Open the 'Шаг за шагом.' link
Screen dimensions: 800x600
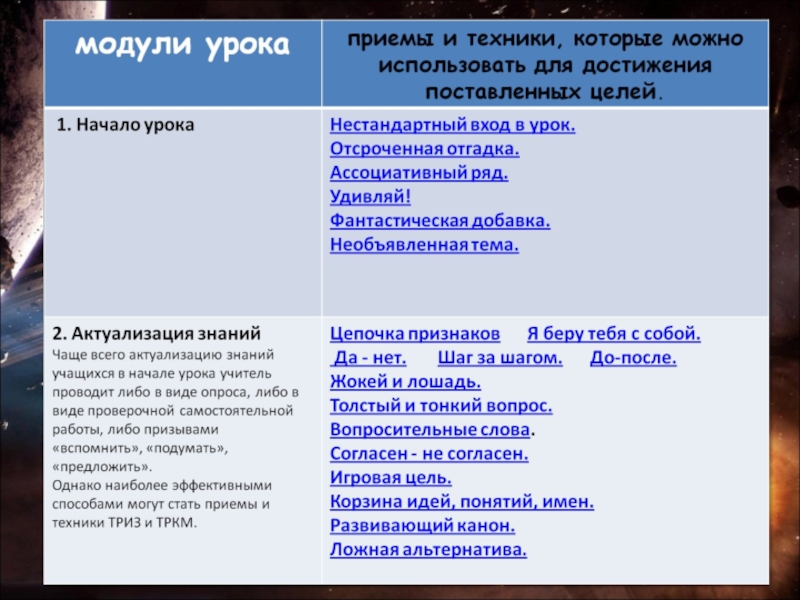pos(500,358)
